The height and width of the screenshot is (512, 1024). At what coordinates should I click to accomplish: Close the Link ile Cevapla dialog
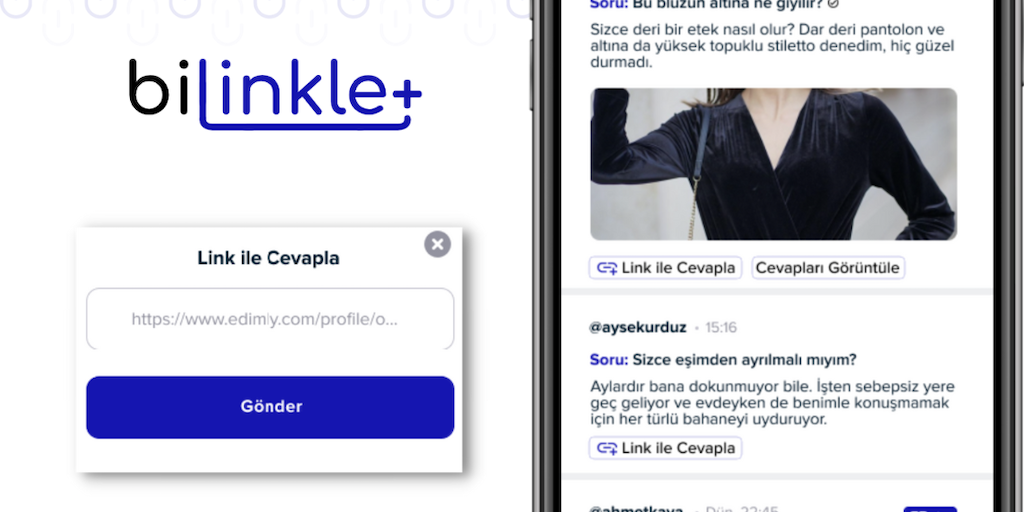(x=437, y=244)
